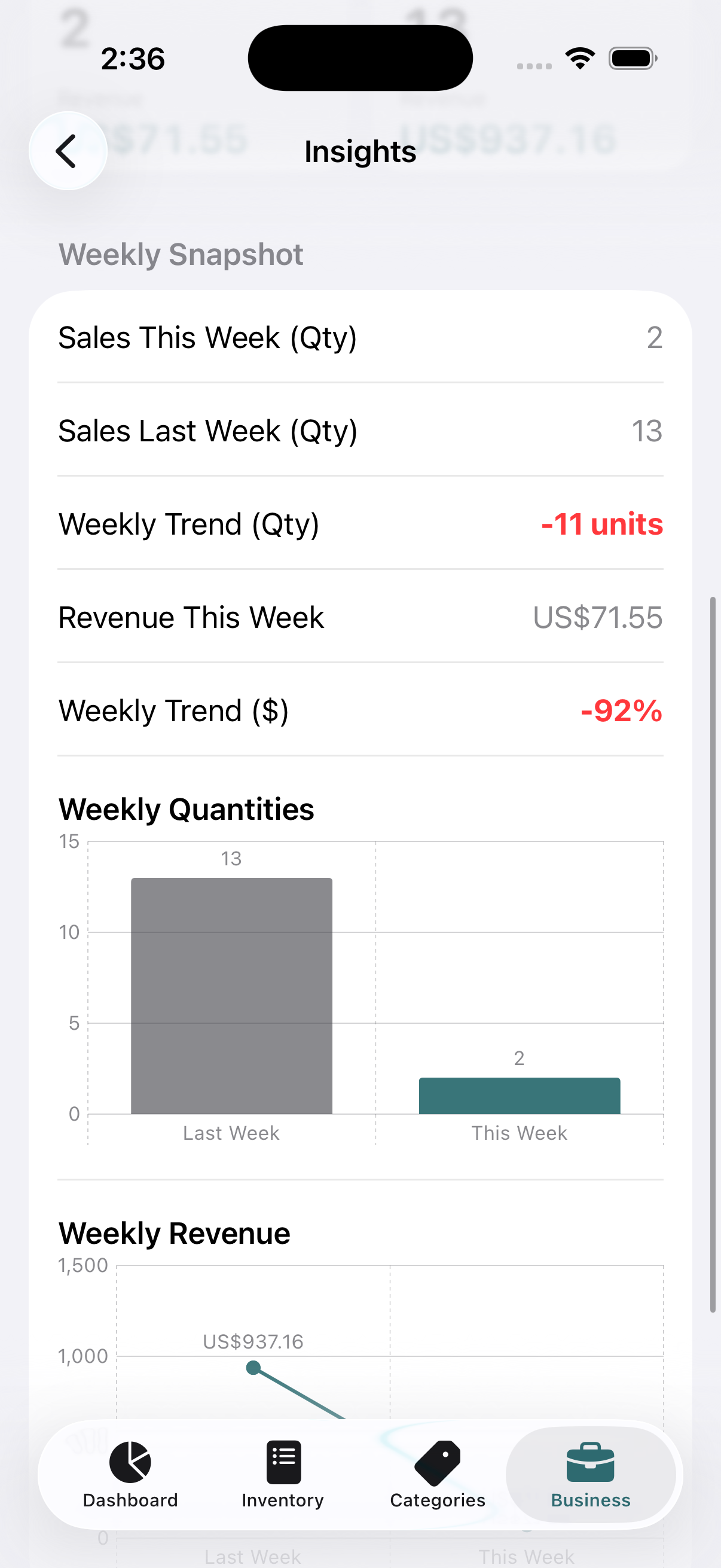The image size is (721, 1568).
Task: Tap the Inventory list icon
Action: coord(283,1462)
